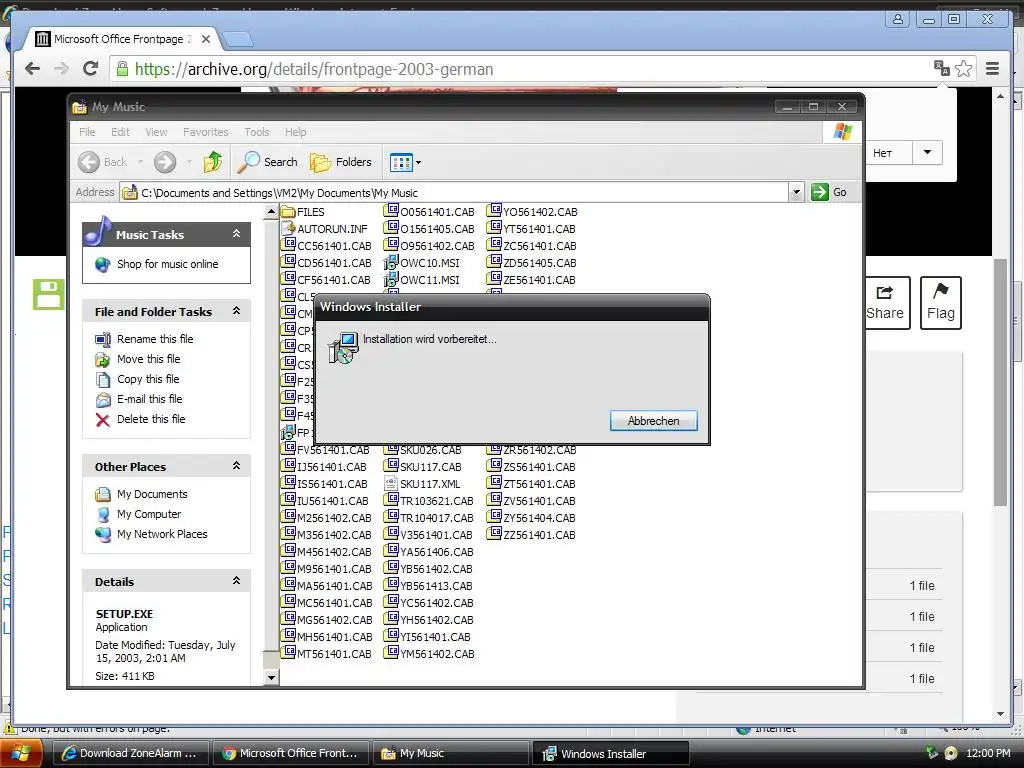
Task: Select YB561413.CAB file name
Action: click(436, 586)
